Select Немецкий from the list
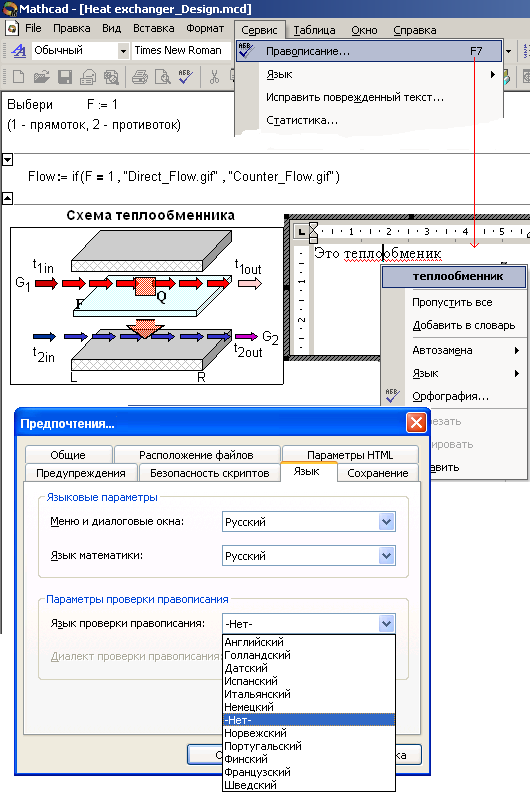 pos(309,707)
